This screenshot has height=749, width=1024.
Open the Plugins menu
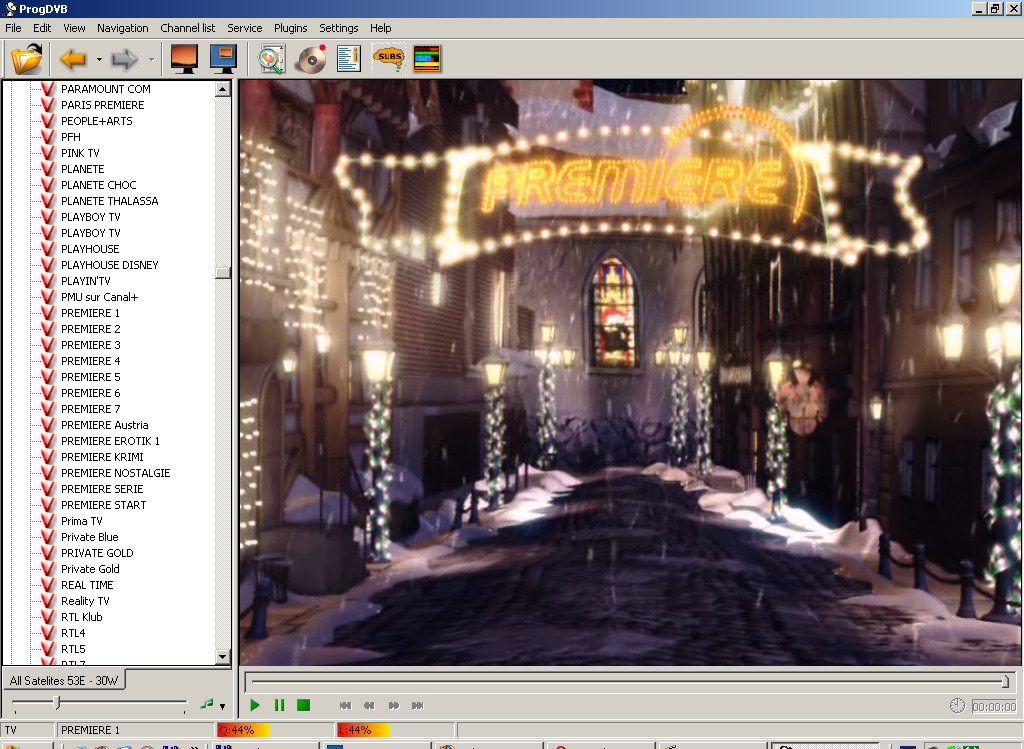tap(291, 28)
